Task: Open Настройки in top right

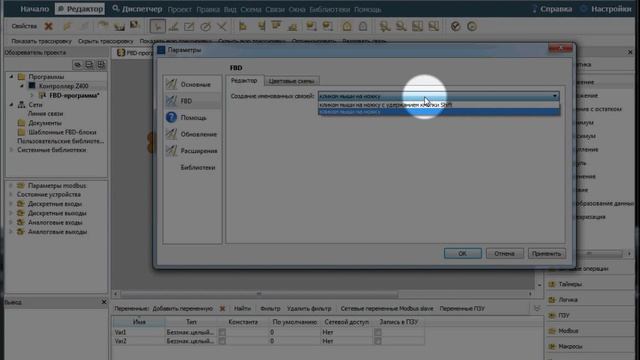Action: 611,9
